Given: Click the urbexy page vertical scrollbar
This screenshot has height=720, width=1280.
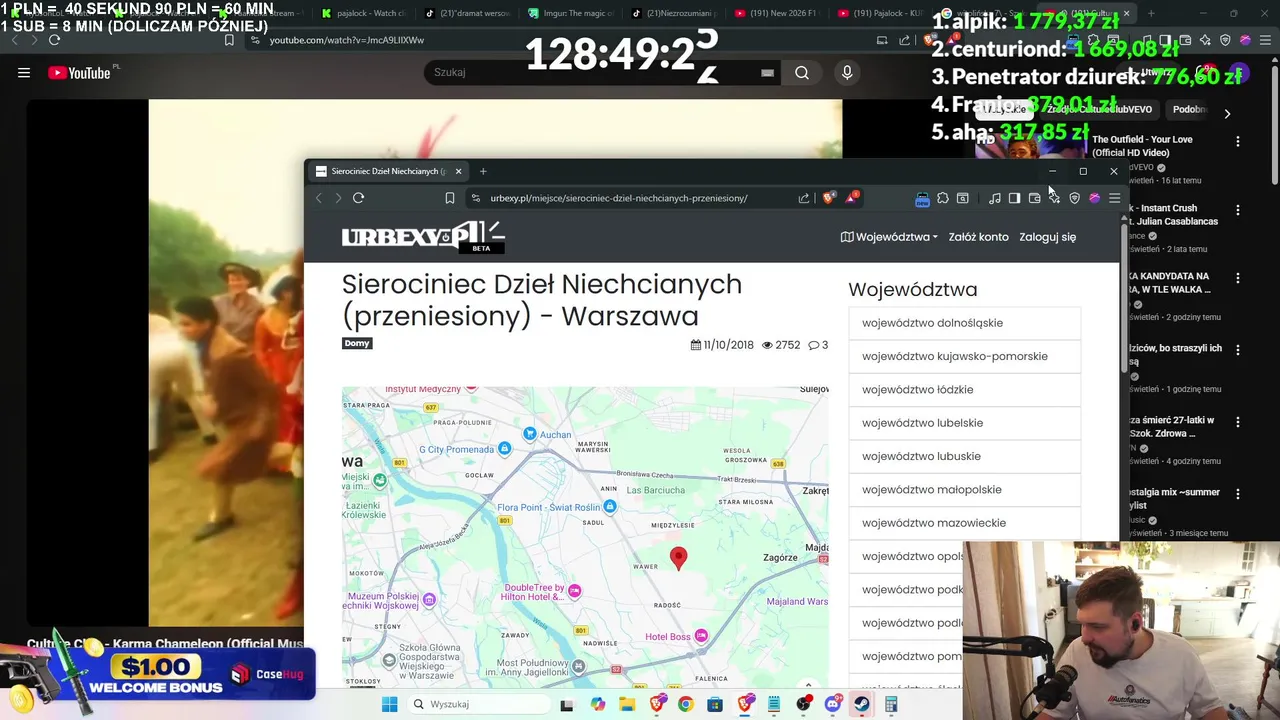Looking at the screenshot, I should click(x=1123, y=300).
